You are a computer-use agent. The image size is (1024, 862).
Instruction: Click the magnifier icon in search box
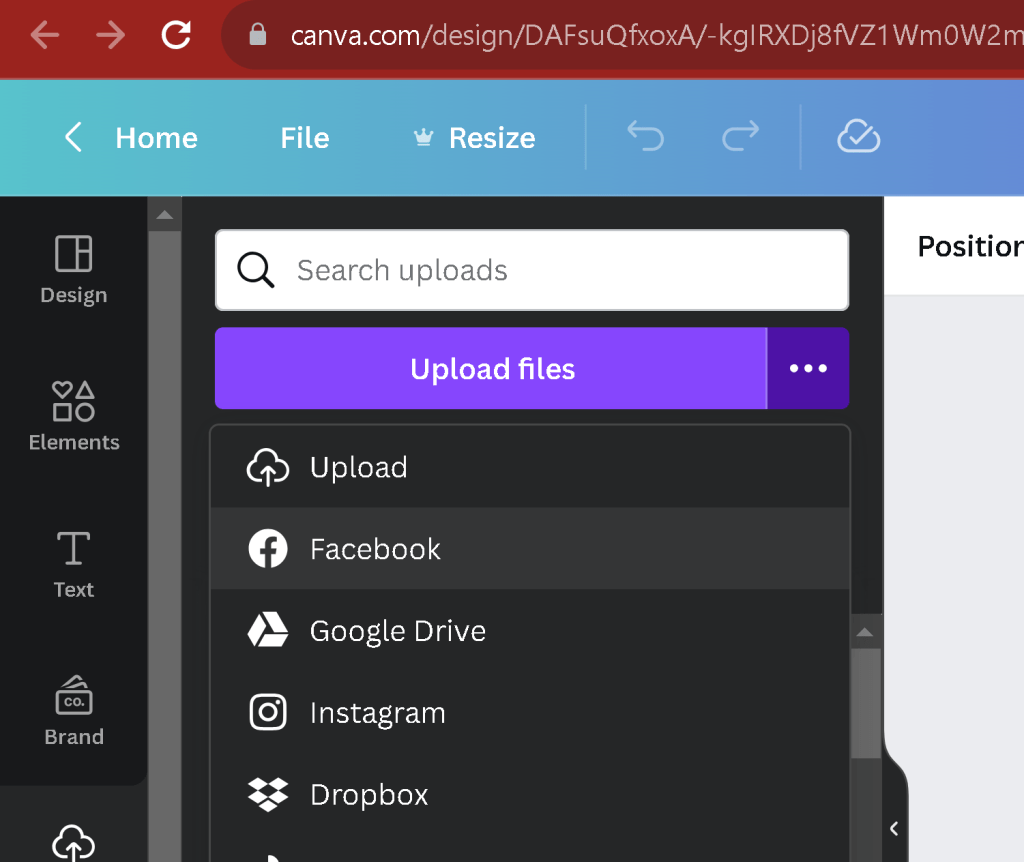(x=255, y=270)
